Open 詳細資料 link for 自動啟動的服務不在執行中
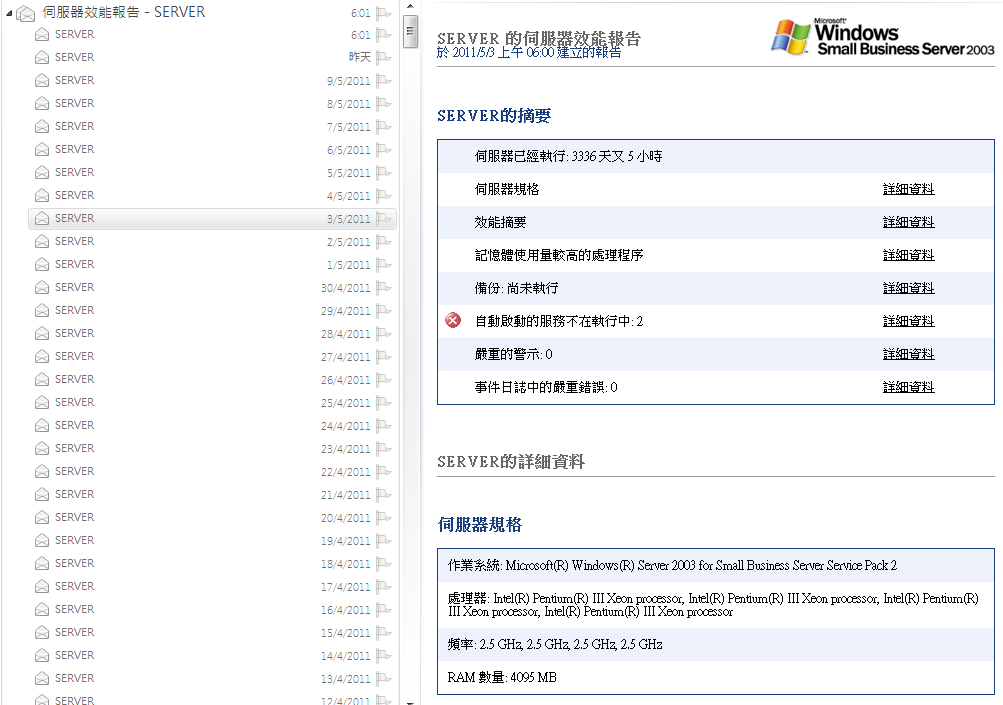 [x=908, y=321]
